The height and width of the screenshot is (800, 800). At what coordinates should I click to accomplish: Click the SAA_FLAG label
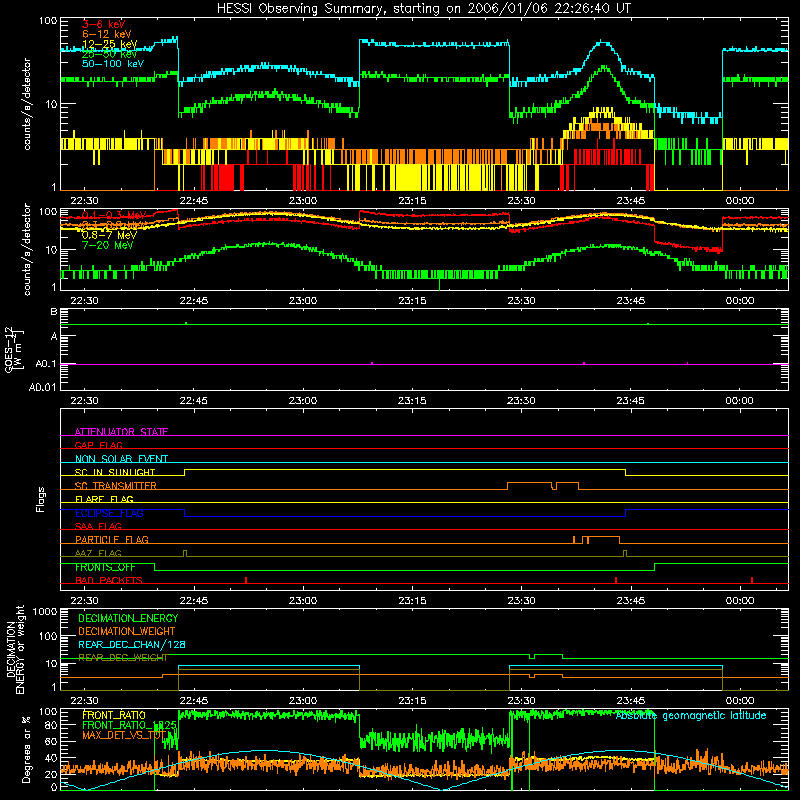point(98,526)
